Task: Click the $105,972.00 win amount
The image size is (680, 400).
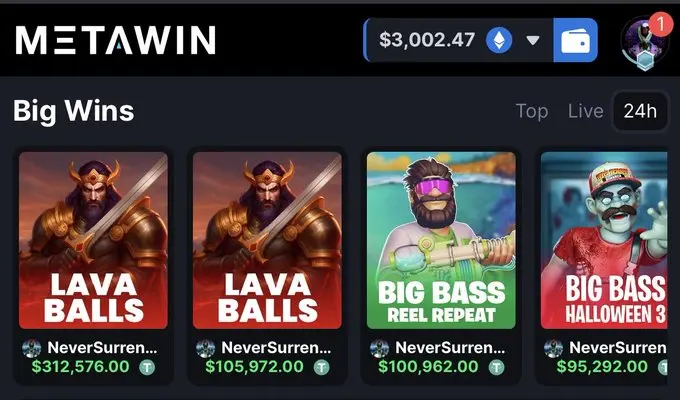Action: tap(254, 367)
